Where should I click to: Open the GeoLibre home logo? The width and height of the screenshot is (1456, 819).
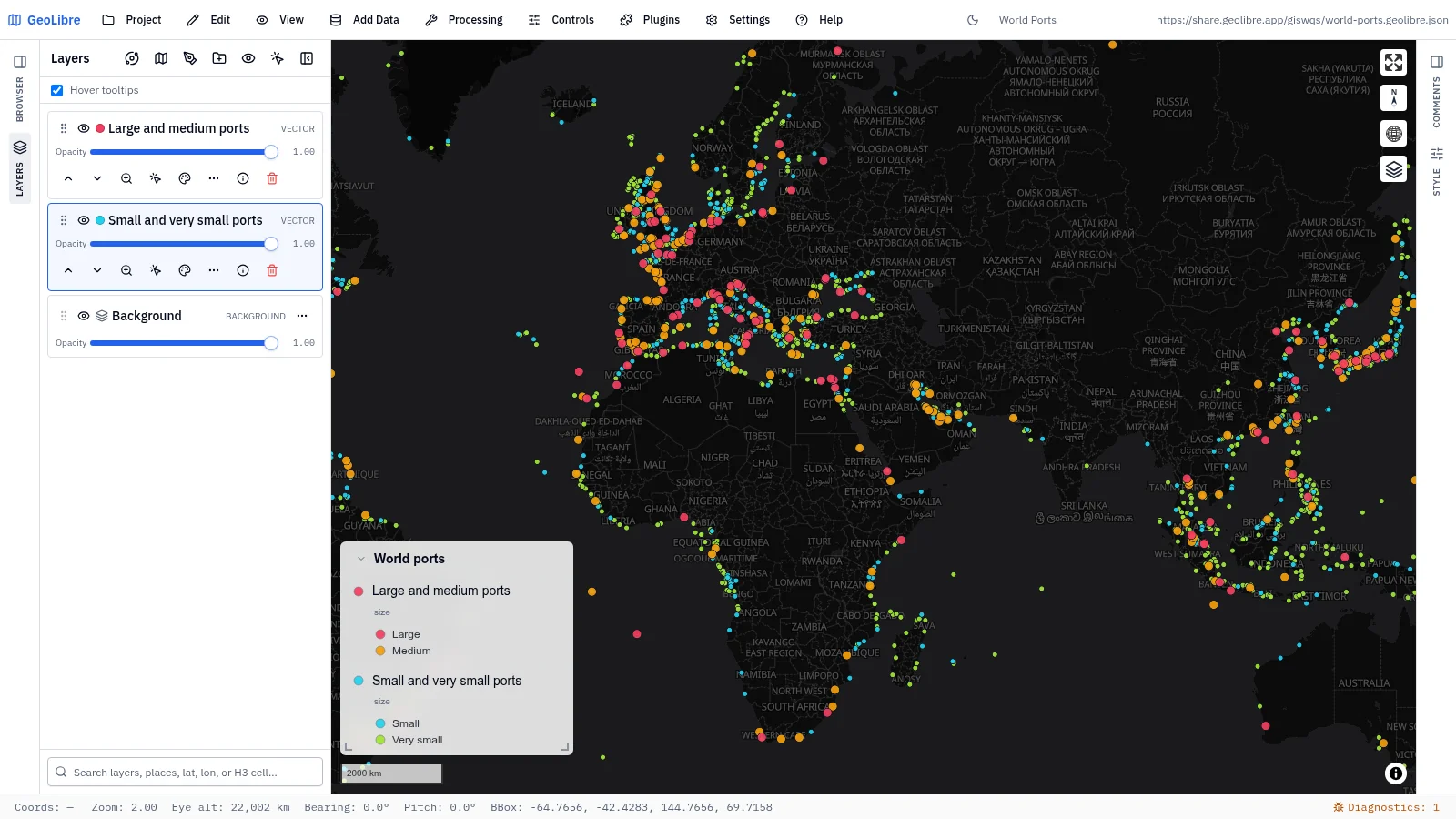(44, 19)
